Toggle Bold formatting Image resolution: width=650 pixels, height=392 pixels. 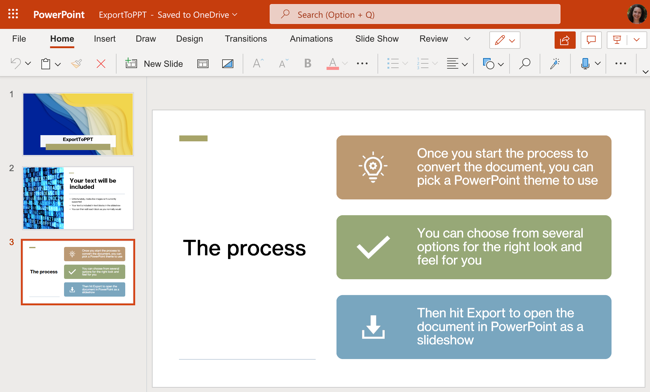tap(308, 63)
